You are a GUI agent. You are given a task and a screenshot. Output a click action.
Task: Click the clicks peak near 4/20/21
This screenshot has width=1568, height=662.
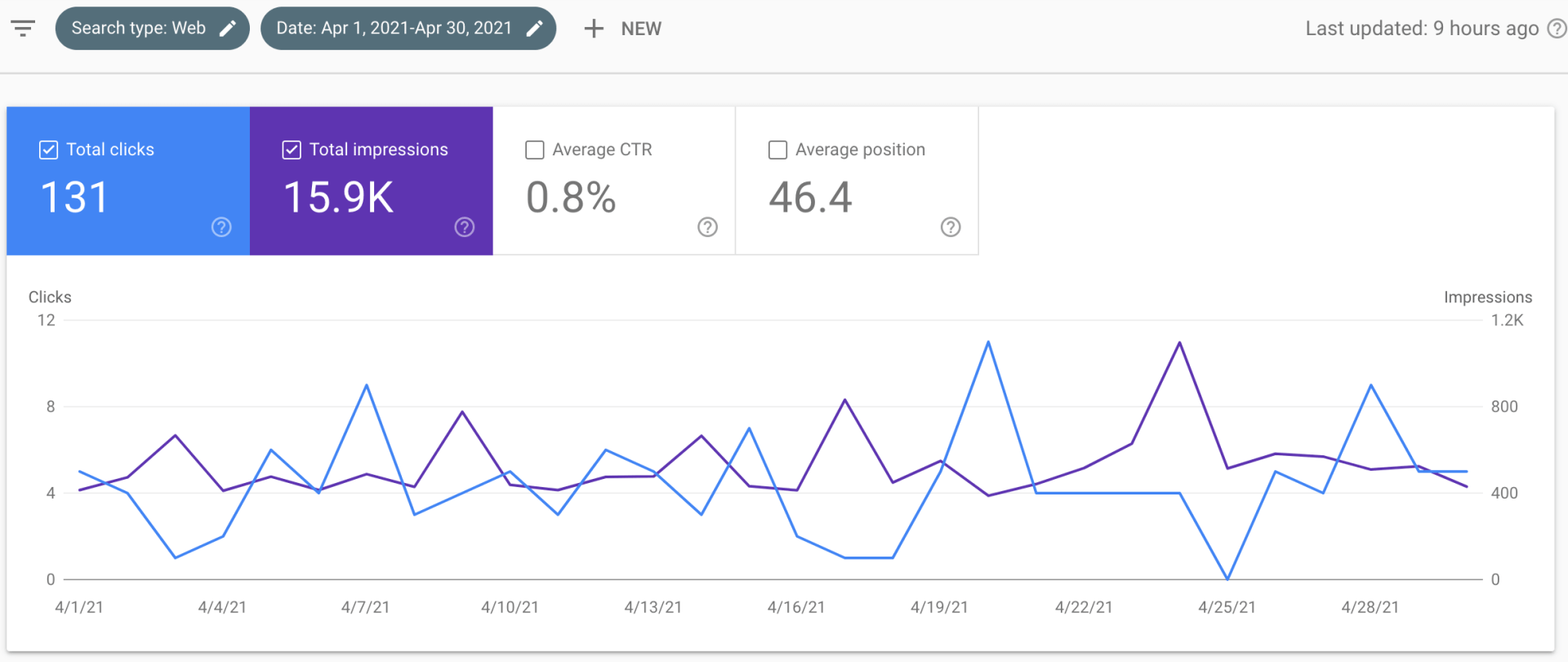tap(988, 342)
